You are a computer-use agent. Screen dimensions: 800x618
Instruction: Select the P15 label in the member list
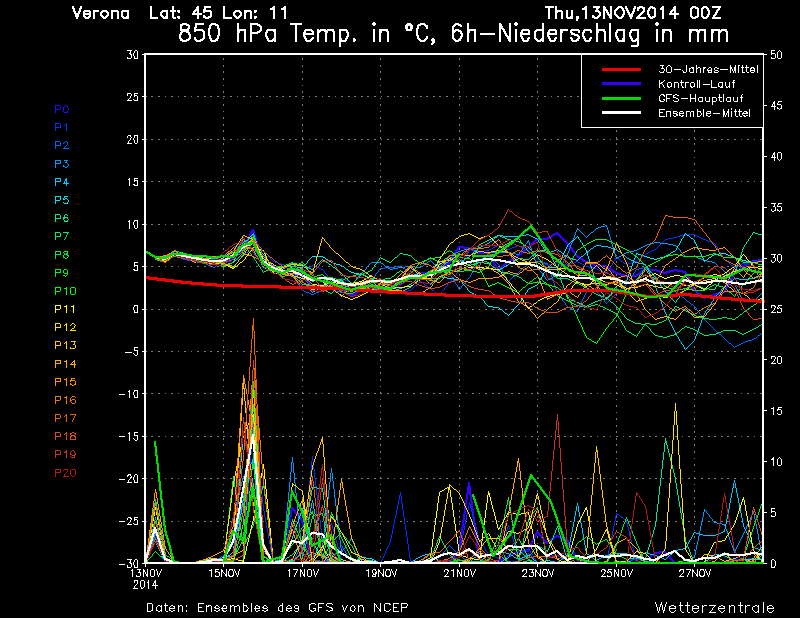click(65, 382)
